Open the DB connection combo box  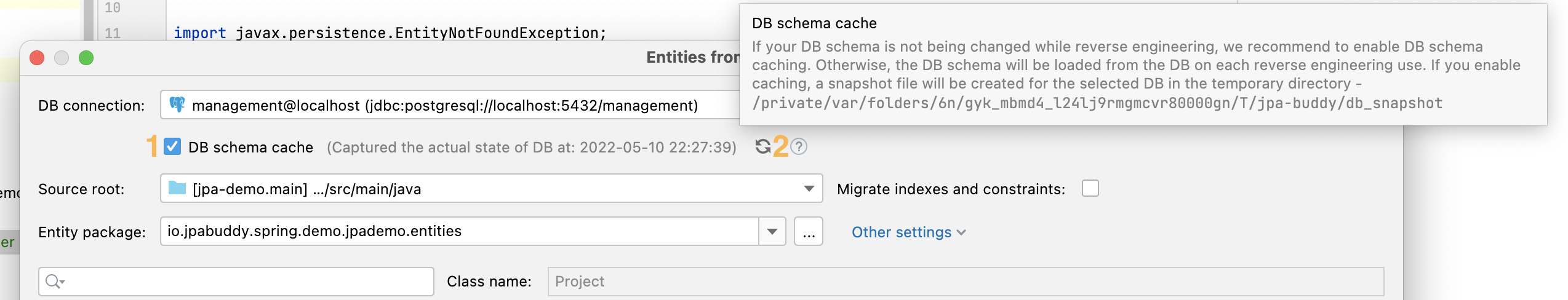(x=450, y=105)
